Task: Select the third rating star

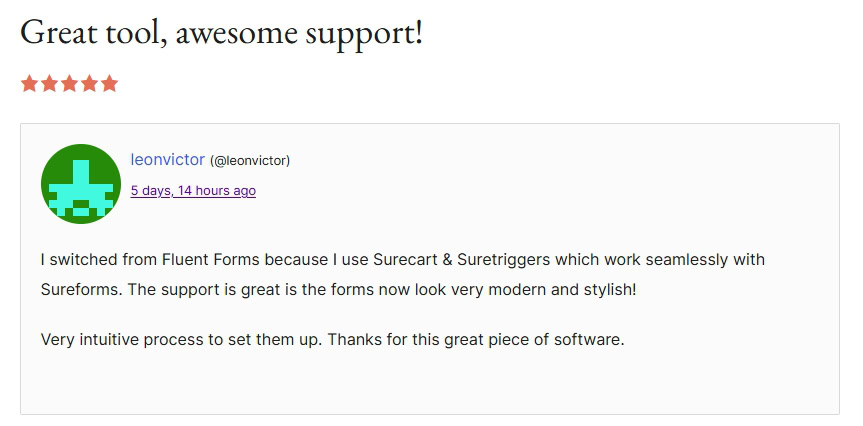Action: (x=69, y=84)
